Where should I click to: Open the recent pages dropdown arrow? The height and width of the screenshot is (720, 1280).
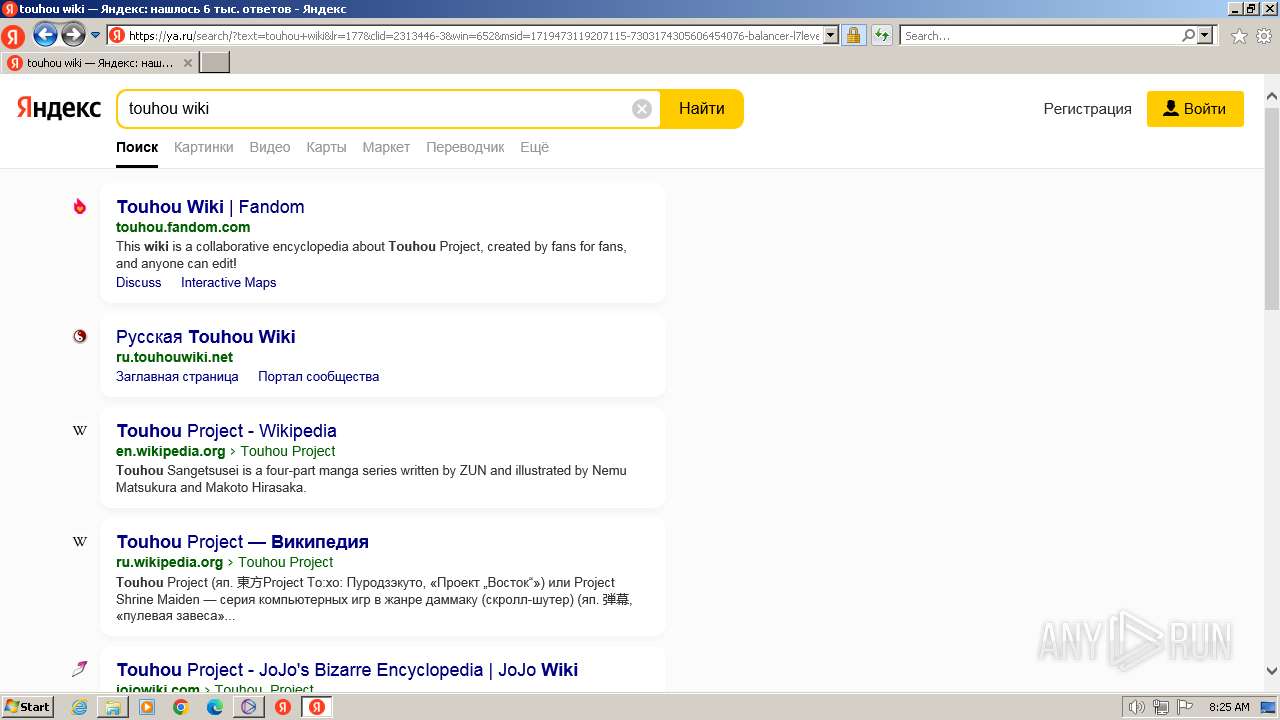(96, 35)
